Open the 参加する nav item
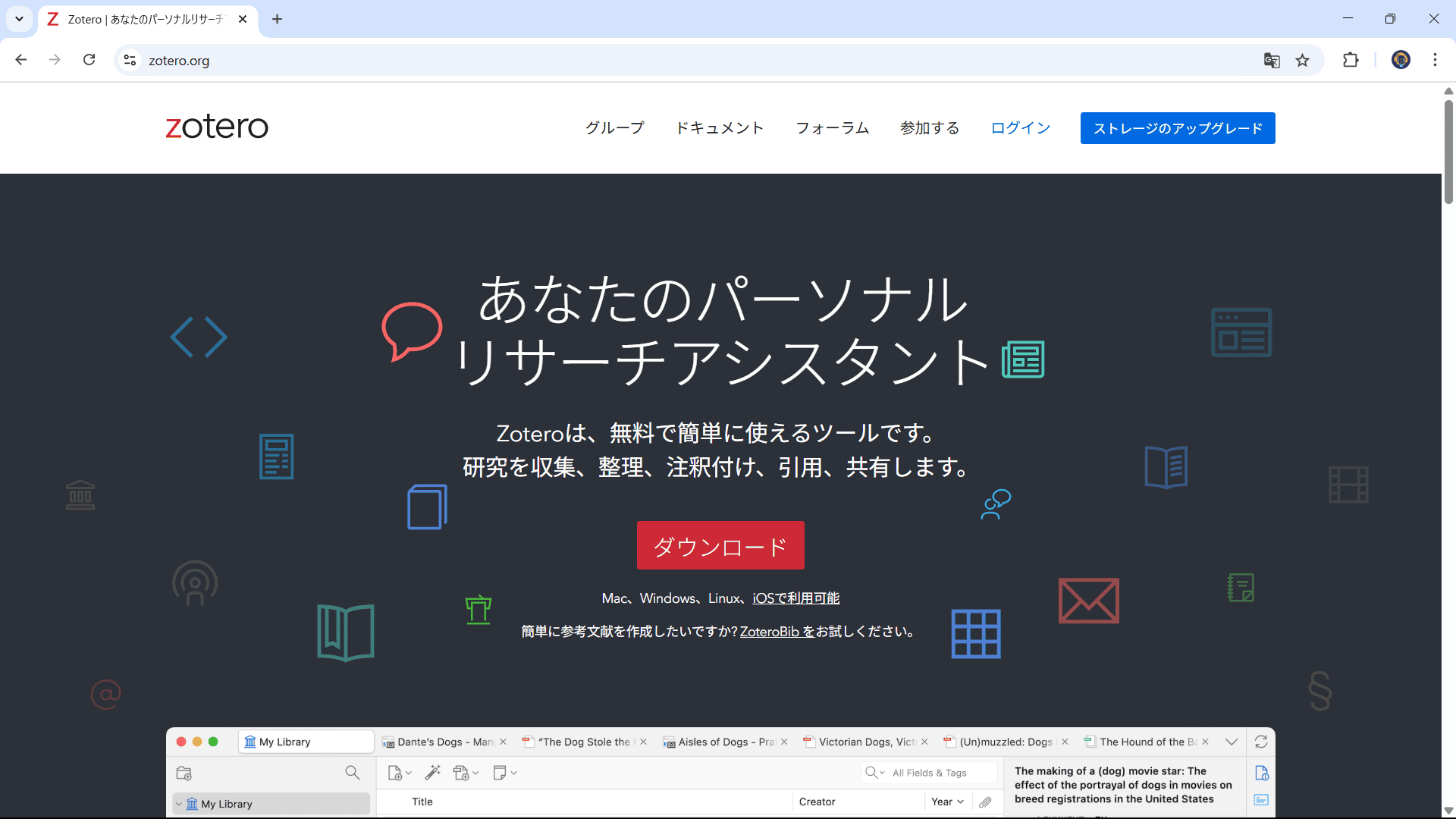1456x819 pixels. point(930,128)
